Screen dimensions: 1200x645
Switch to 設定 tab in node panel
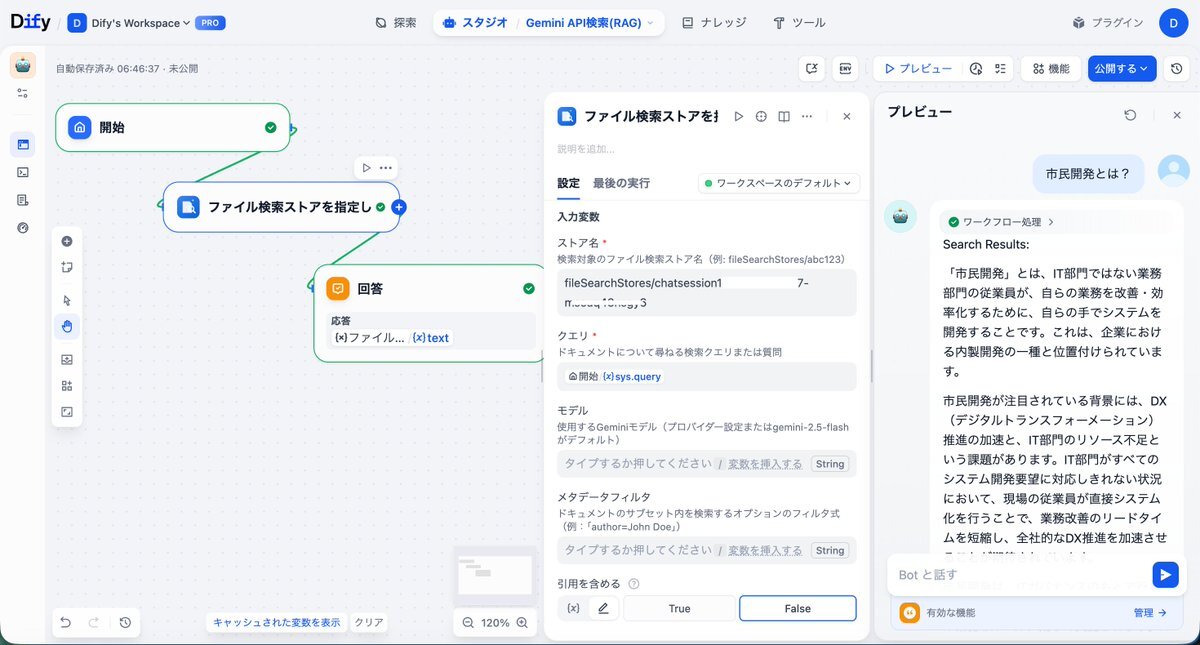pyautogui.click(x=568, y=183)
